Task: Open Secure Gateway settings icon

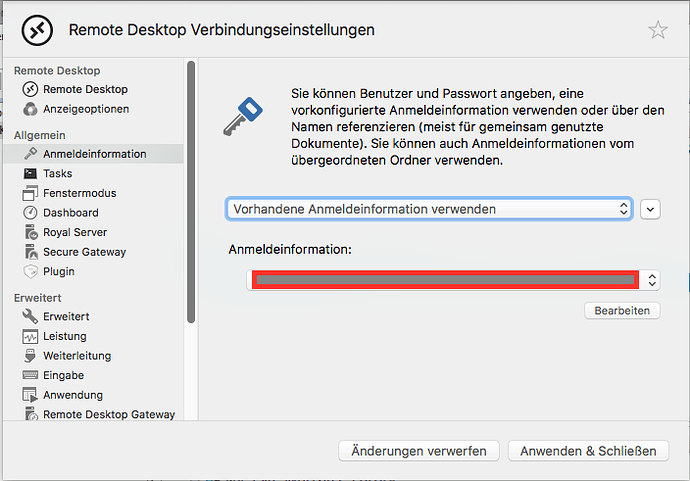Action: pos(31,252)
